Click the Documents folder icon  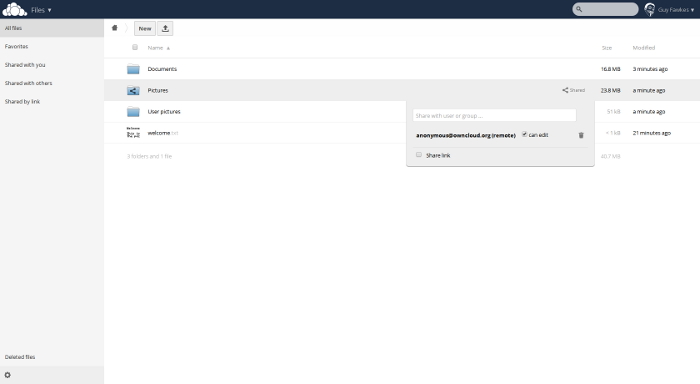coord(133,69)
